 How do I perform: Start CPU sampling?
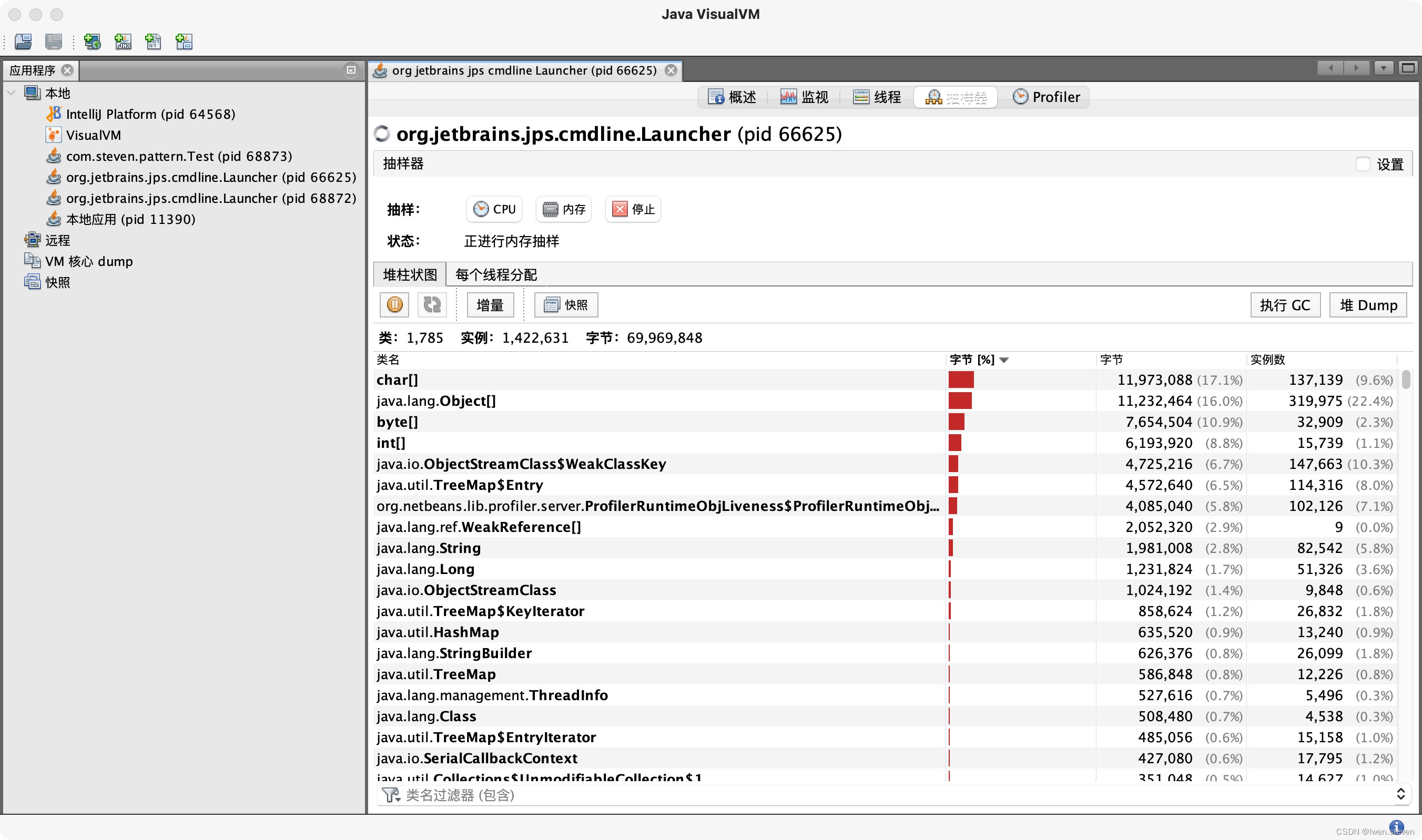(x=494, y=209)
